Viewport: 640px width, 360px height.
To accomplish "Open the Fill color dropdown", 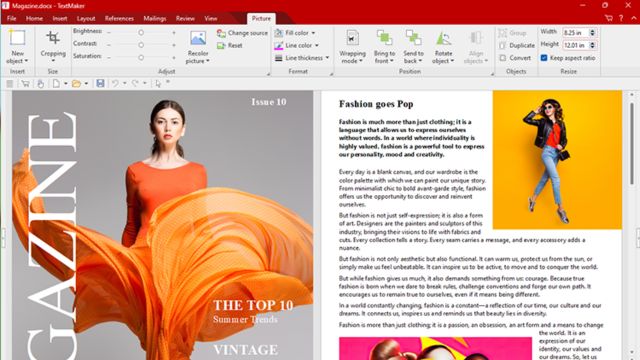I will click(295, 33).
